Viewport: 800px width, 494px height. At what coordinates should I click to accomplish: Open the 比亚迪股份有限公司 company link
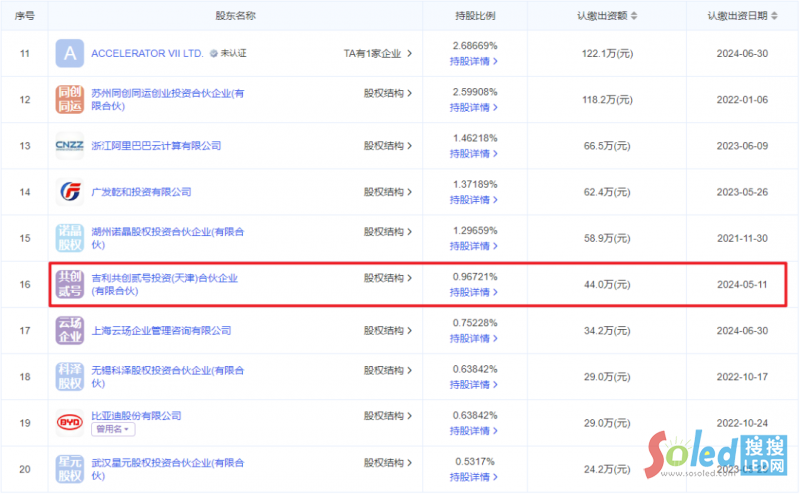click(x=136, y=414)
